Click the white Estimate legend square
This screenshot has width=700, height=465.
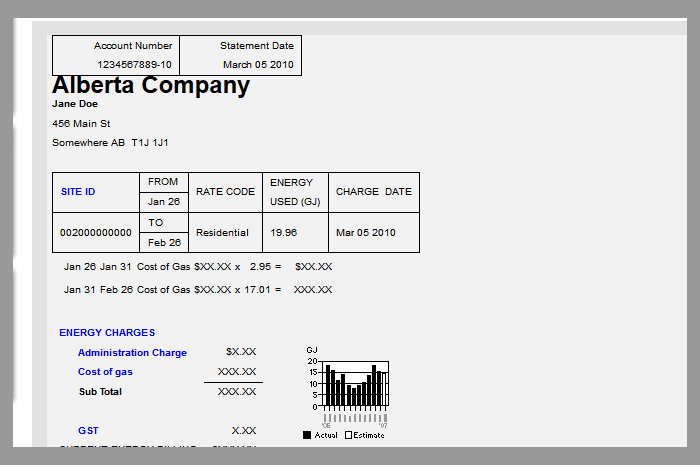coord(349,435)
